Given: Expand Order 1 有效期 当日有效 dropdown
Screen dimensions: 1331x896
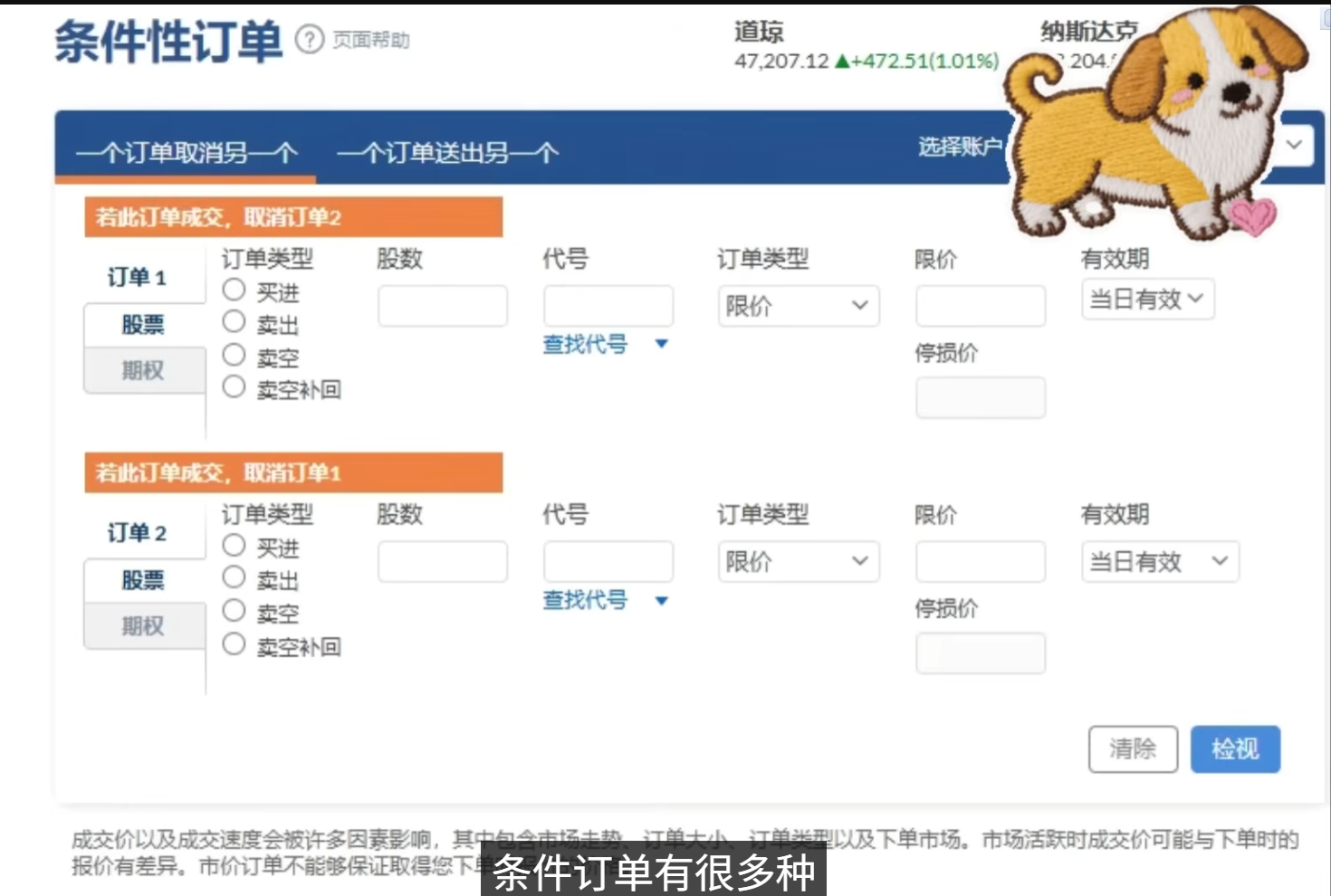Looking at the screenshot, I should point(1146,300).
